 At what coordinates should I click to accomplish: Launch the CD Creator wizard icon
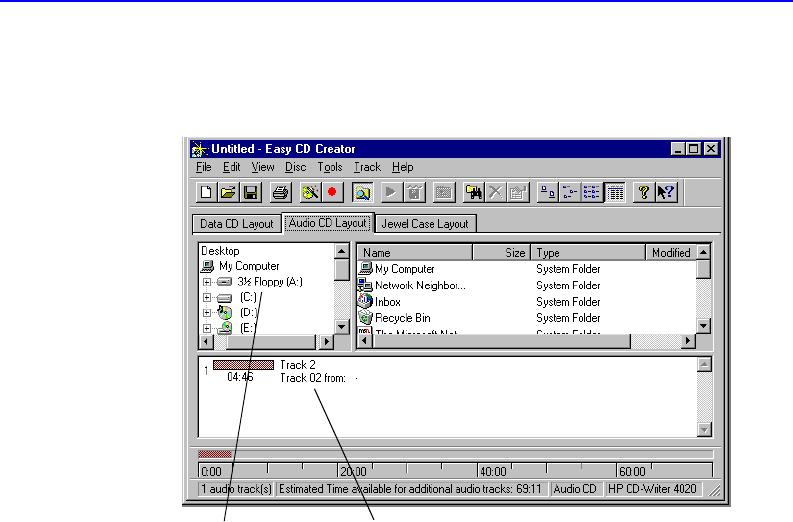(x=310, y=192)
